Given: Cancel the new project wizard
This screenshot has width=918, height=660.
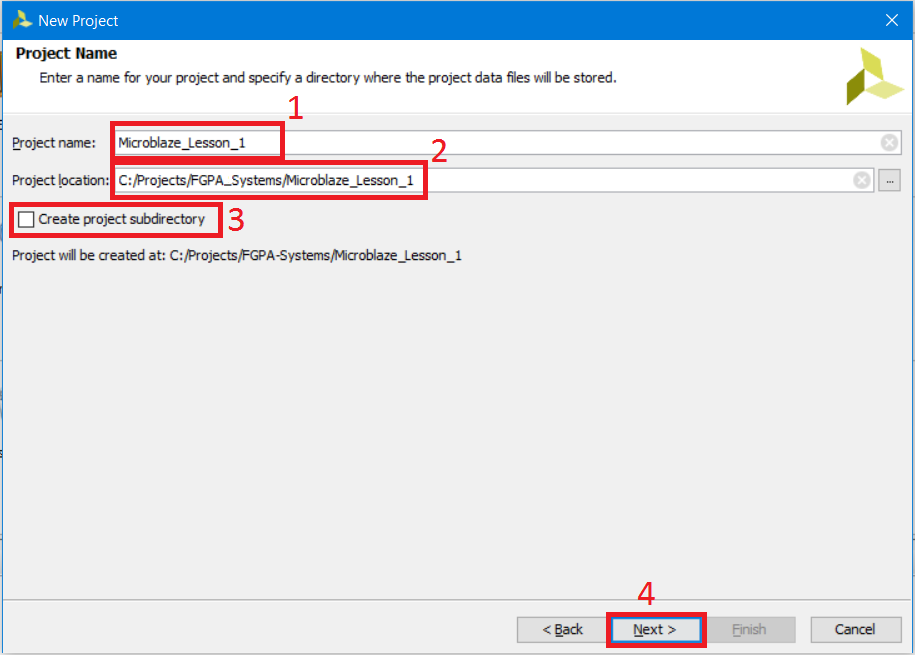Looking at the screenshot, I should [x=855, y=630].
